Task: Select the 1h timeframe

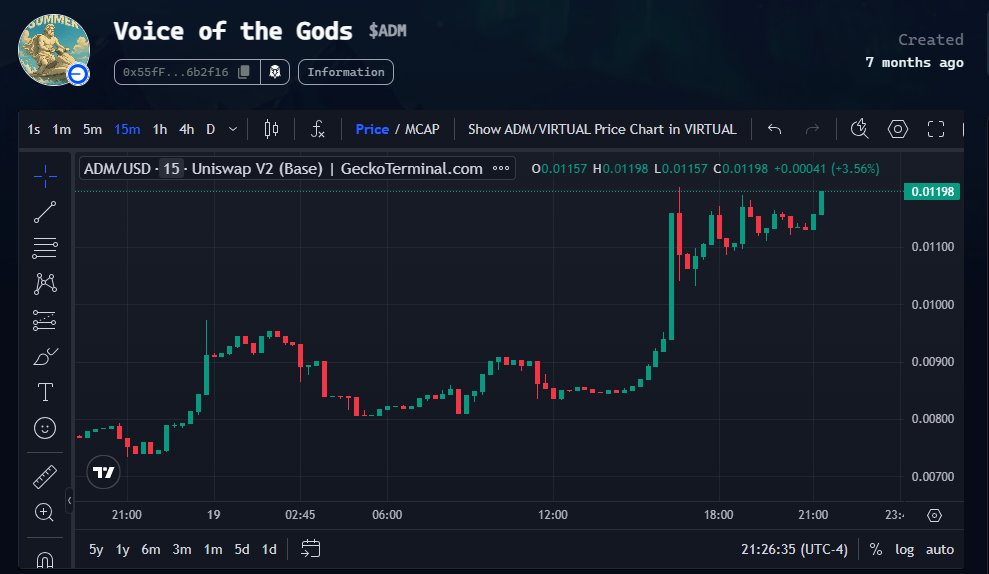Action: [x=160, y=129]
